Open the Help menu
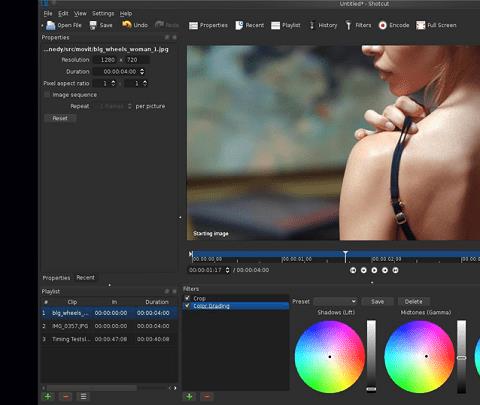The width and height of the screenshot is (480, 405). (x=126, y=13)
